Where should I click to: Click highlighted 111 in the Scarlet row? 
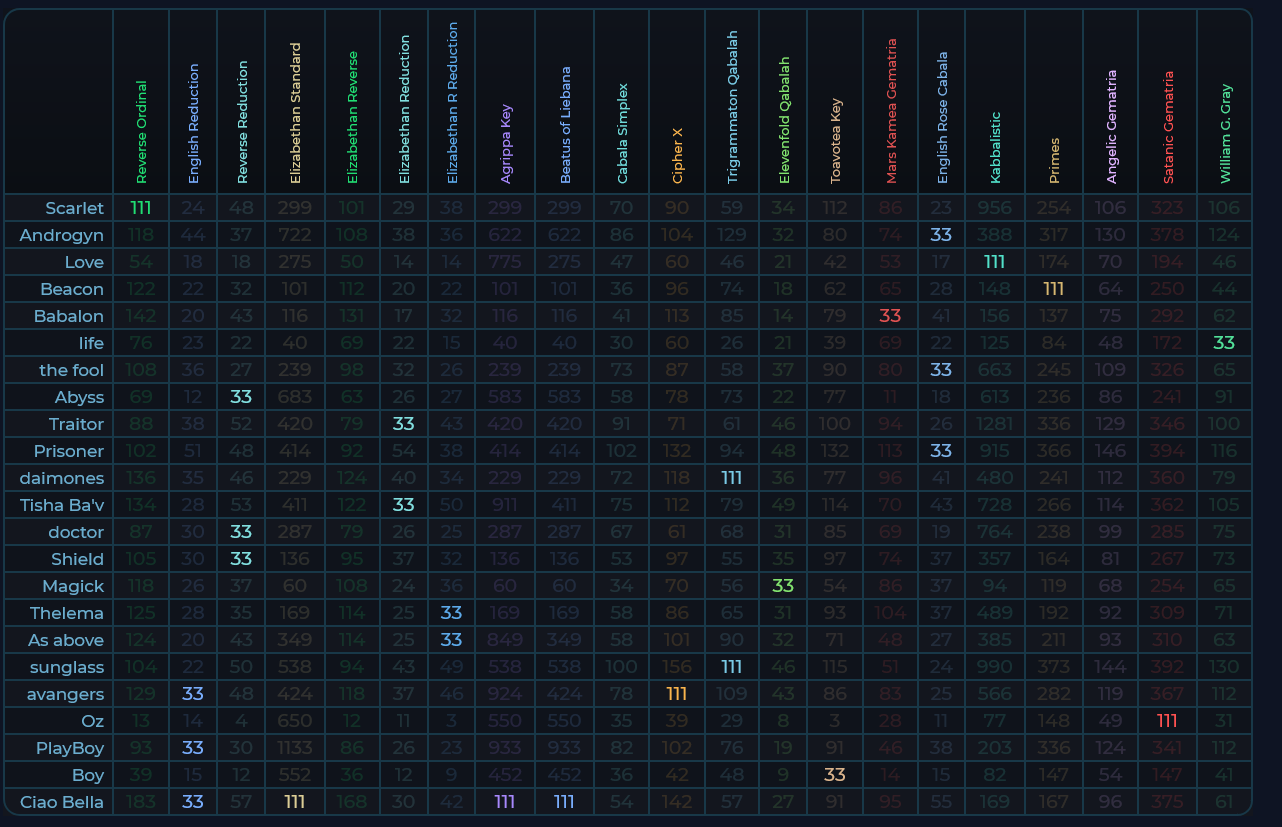click(x=141, y=208)
